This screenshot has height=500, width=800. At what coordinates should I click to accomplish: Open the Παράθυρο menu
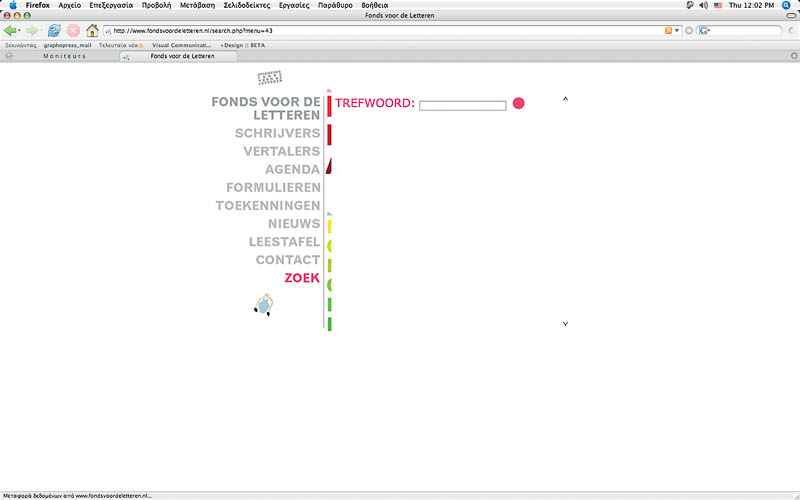coord(335,5)
